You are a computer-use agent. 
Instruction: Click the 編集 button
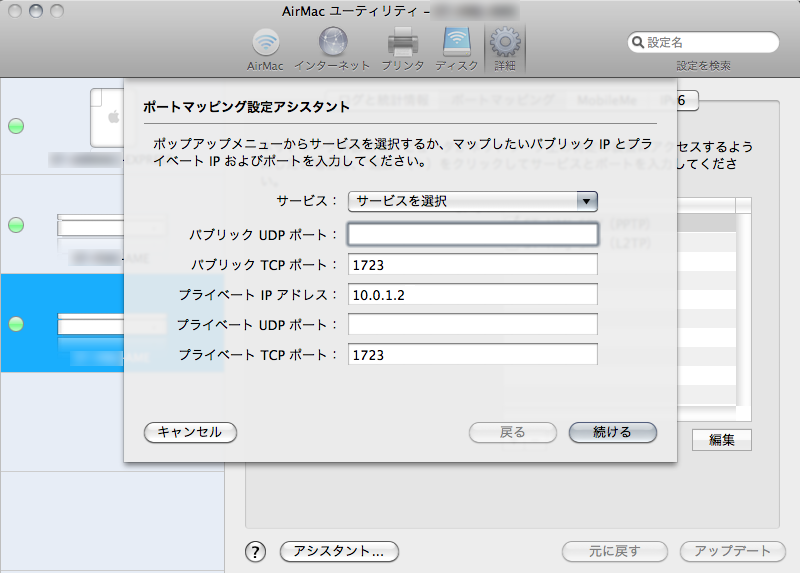[721, 440]
